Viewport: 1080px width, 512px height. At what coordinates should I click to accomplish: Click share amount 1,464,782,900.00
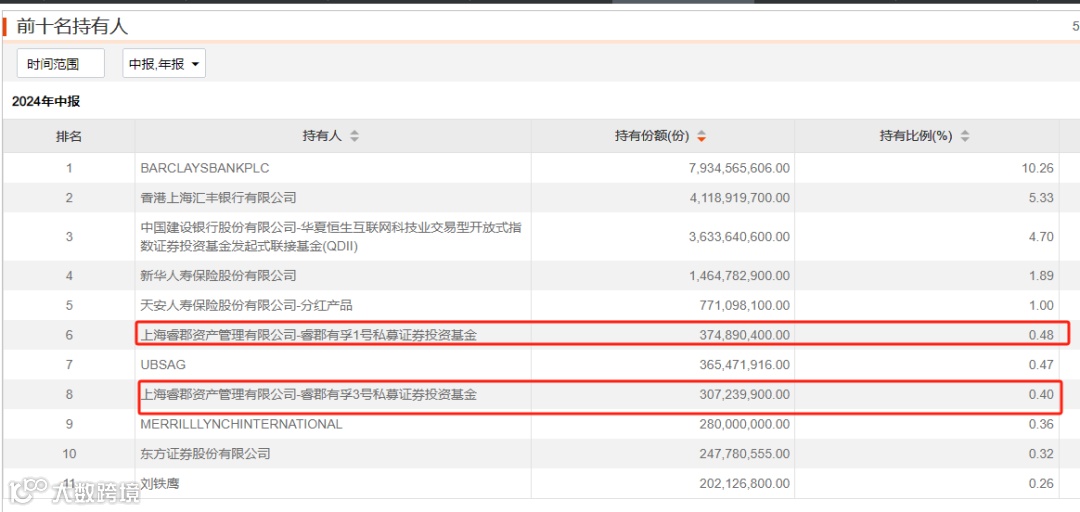[x=739, y=276]
